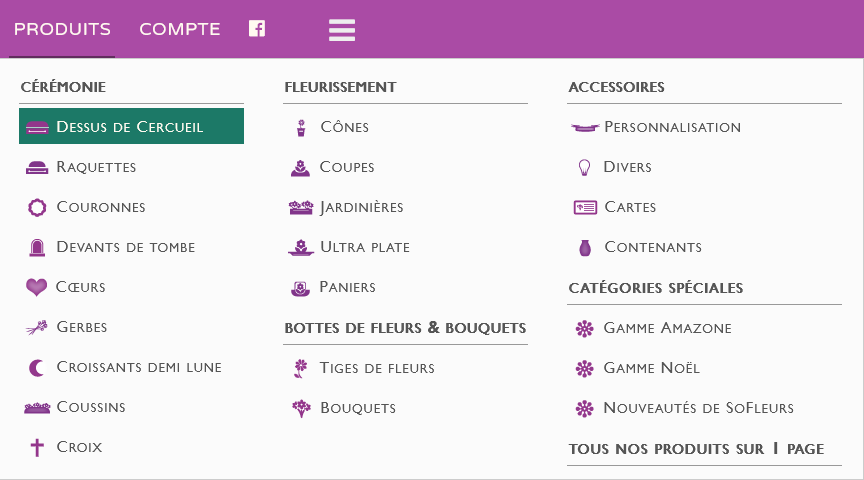Click the tombstone icon beside Devants de tombe
Screen dimensions: 864x480
tap(37, 247)
